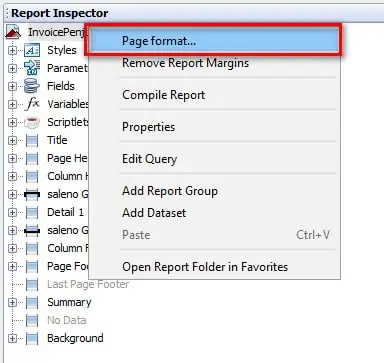The image size is (384, 363).
Task: Choose Compile Report in context menu
Action: coord(213,95)
